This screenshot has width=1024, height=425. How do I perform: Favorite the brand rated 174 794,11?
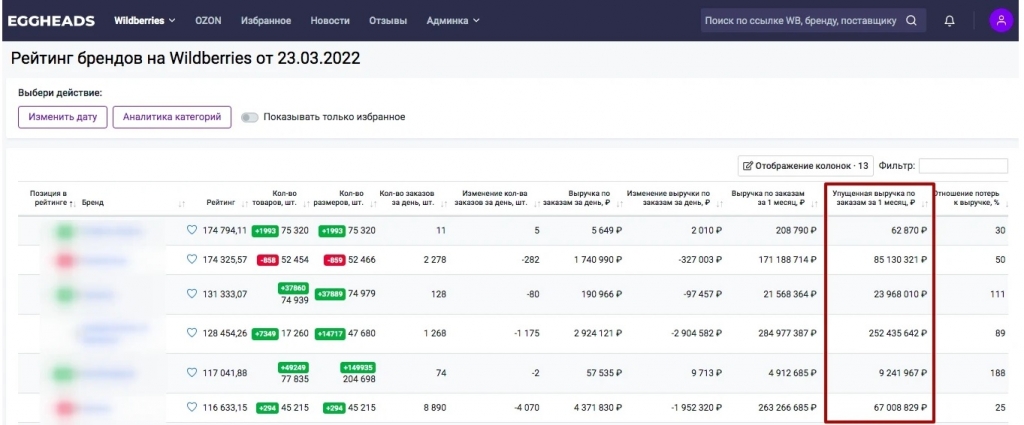tap(191, 230)
